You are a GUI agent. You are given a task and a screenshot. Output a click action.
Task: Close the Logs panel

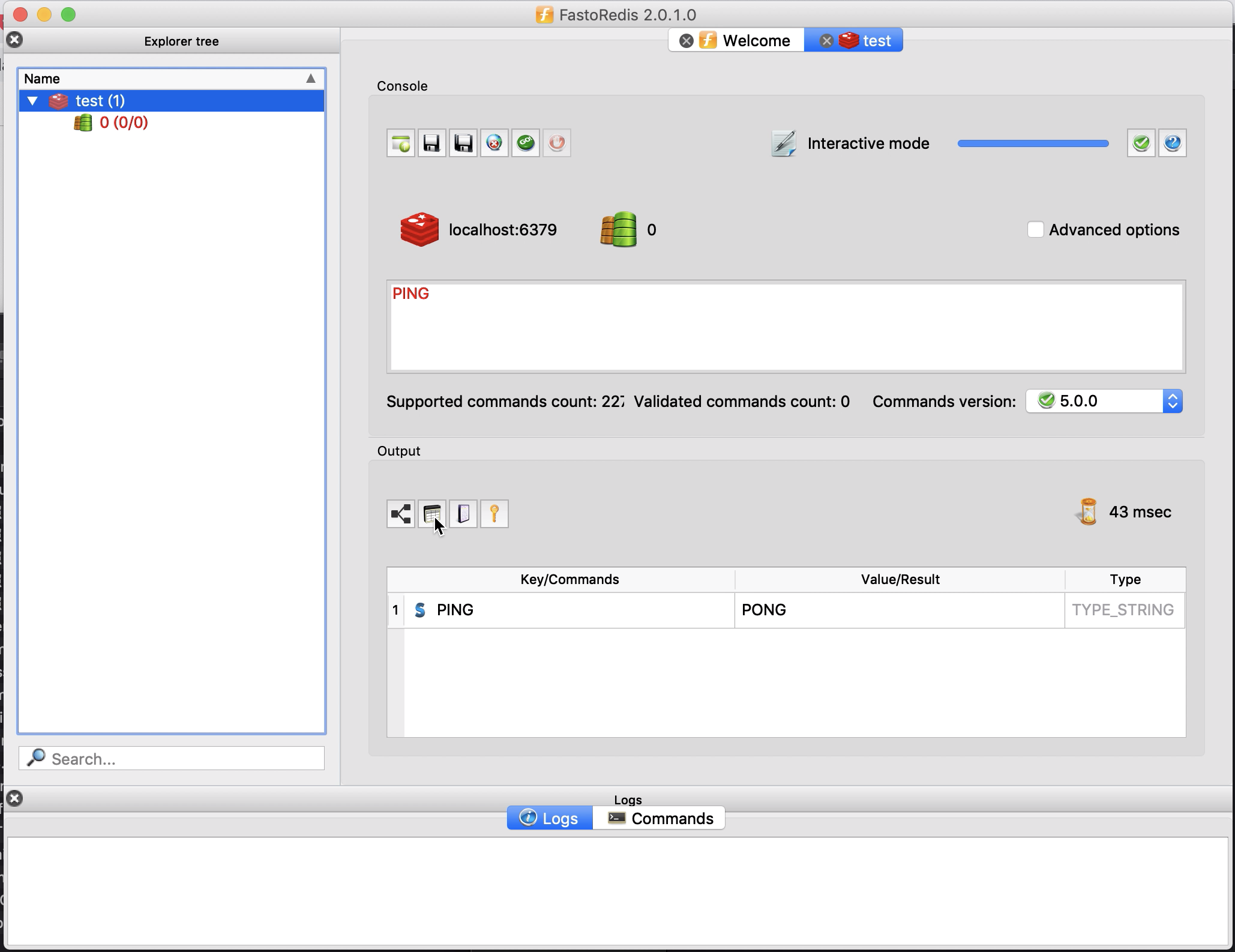[x=14, y=798]
